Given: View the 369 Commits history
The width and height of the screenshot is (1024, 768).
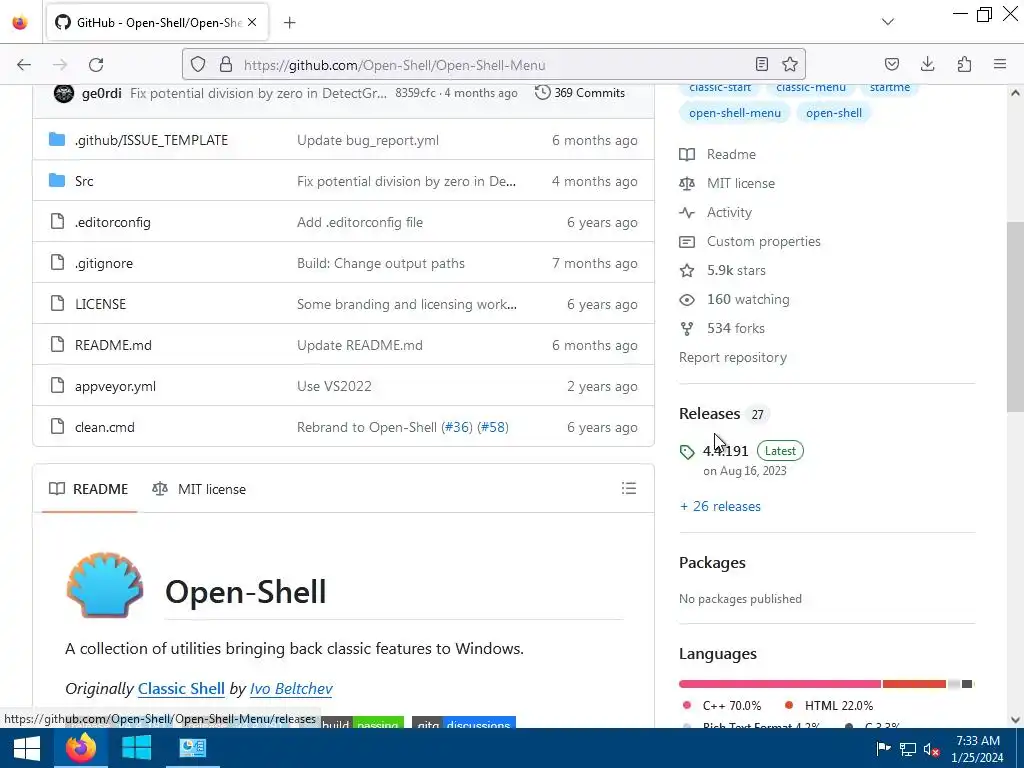Looking at the screenshot, I should tap(580, 93).
